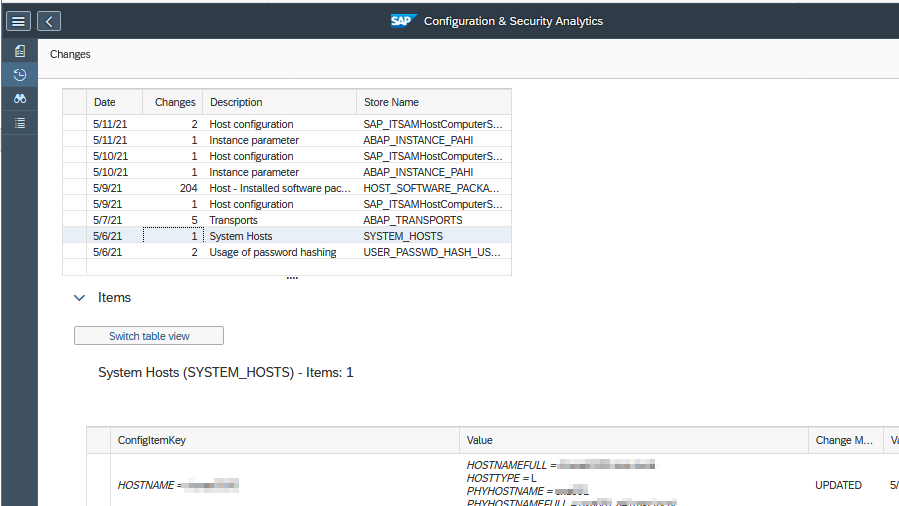Open the list view sidebar icon
Image resolution: width=899 pixels, height=506 pixels.
pyautogui.click(x=20, y=123)
